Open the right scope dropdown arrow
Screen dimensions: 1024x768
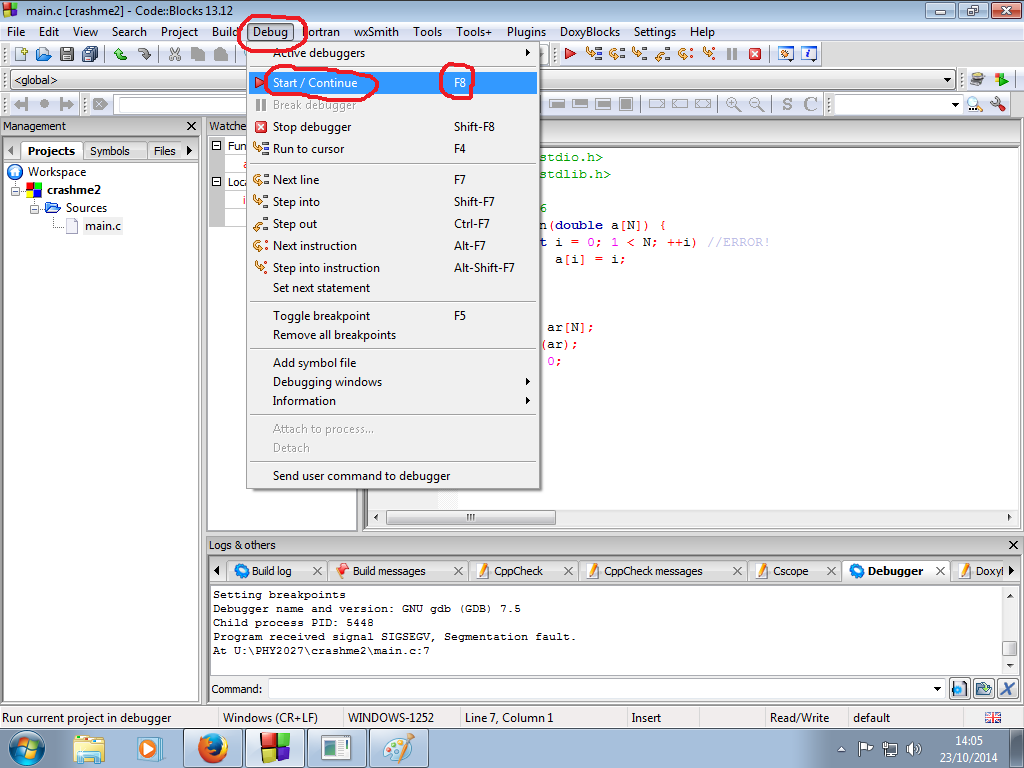948,80
